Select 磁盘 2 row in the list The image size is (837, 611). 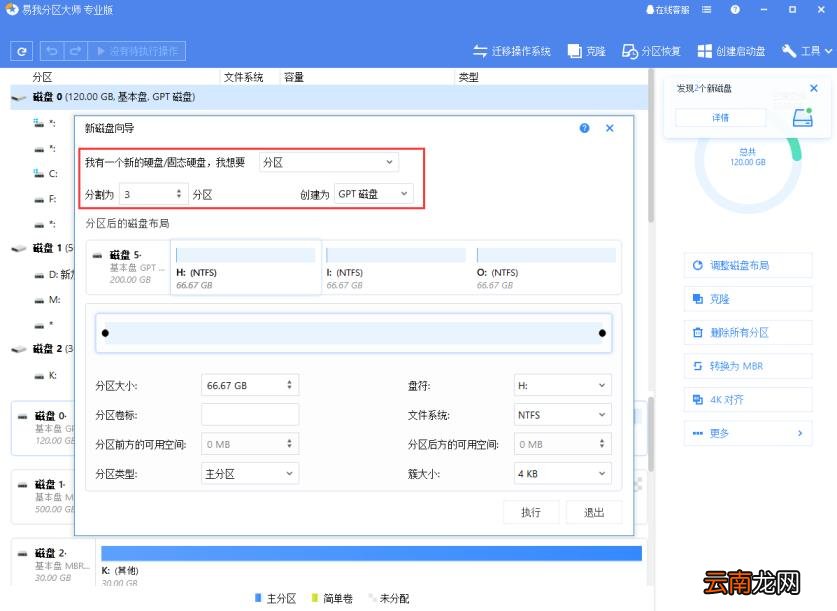click(43, 349)
